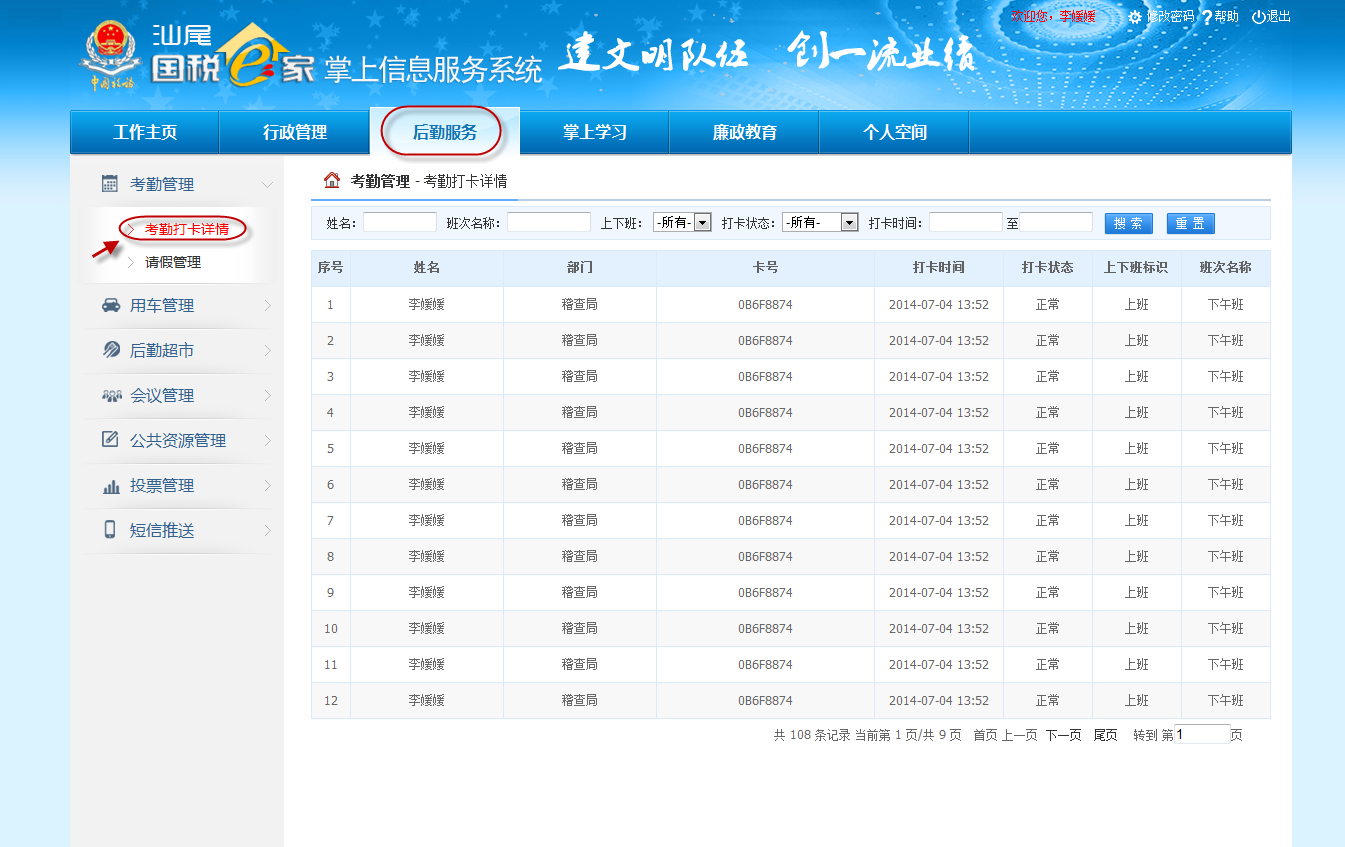Switch to the 个人空间 tab
The image size is (1345, 847).
[895, 132]
